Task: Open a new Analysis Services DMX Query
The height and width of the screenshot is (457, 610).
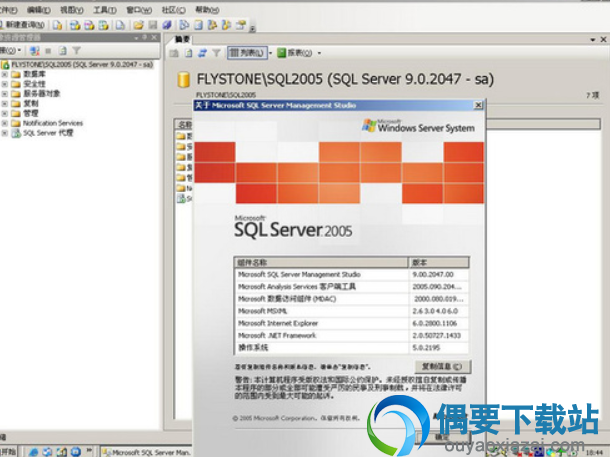Action: 89,25
